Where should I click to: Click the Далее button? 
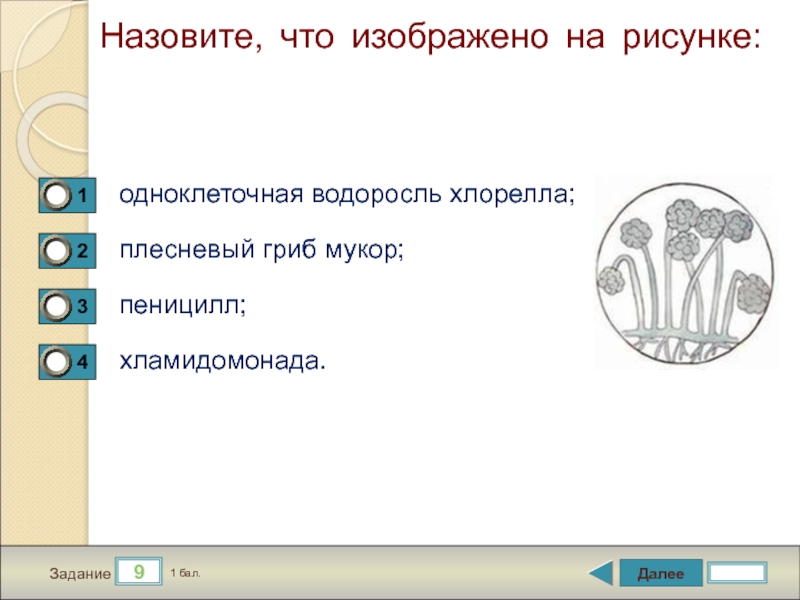(661, 573)
